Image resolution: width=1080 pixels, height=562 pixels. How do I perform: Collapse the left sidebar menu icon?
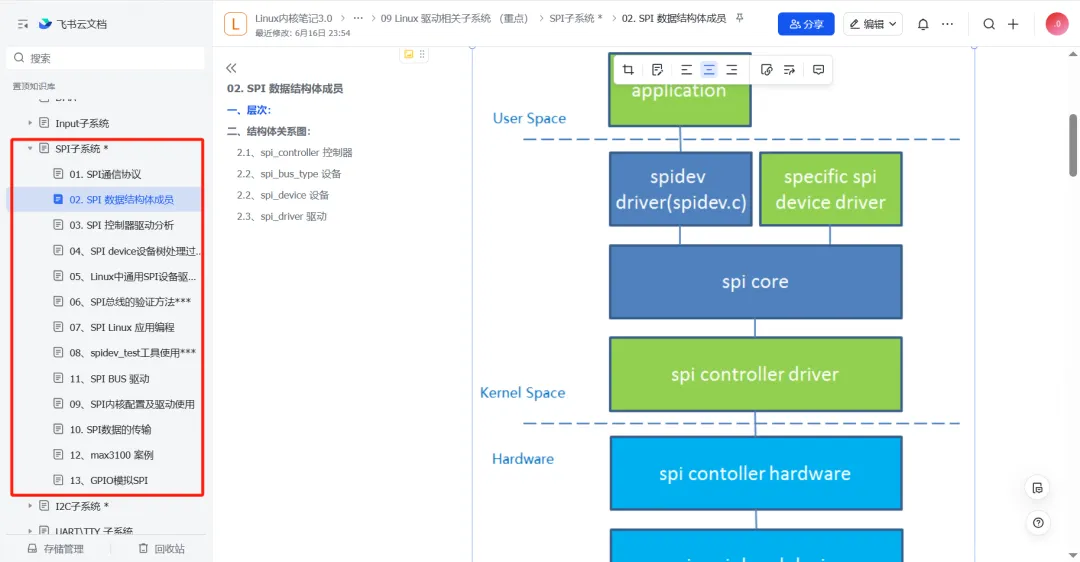pos(23,24)
